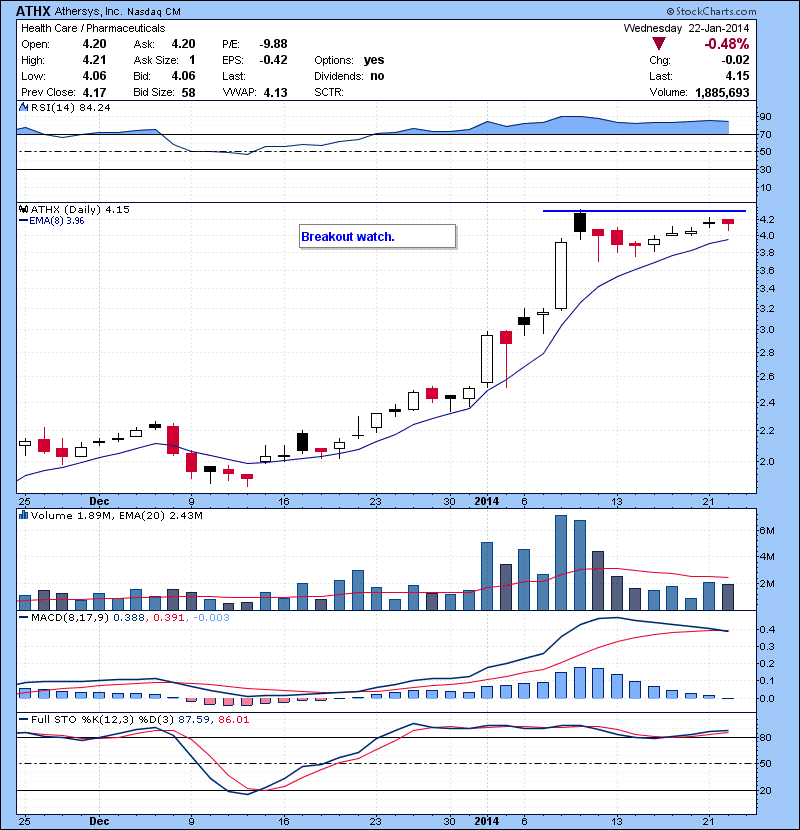This screenshot has height=830, width=800.
Task: Click the blue resistance line above the candles
Action: coord(644,211)
